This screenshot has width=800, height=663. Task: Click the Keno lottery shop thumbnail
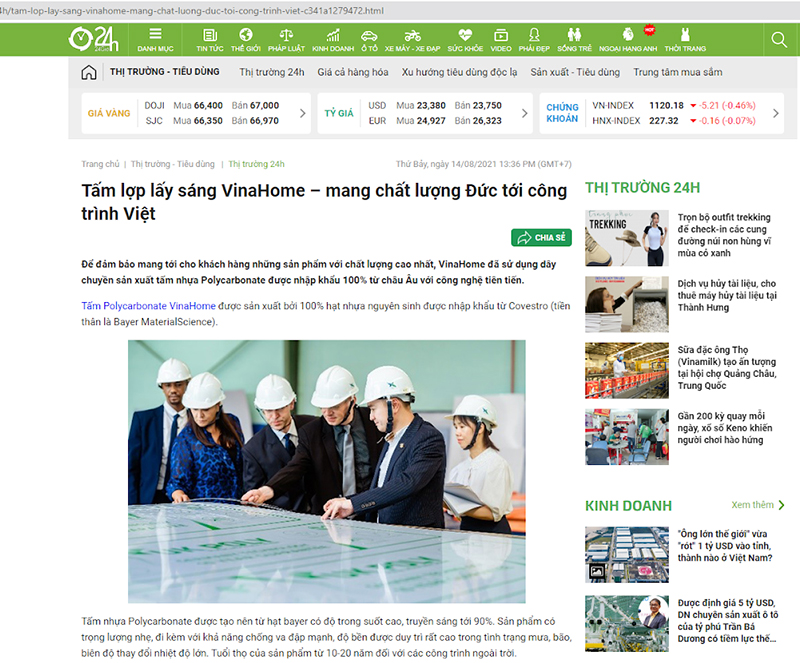[627, 437]
